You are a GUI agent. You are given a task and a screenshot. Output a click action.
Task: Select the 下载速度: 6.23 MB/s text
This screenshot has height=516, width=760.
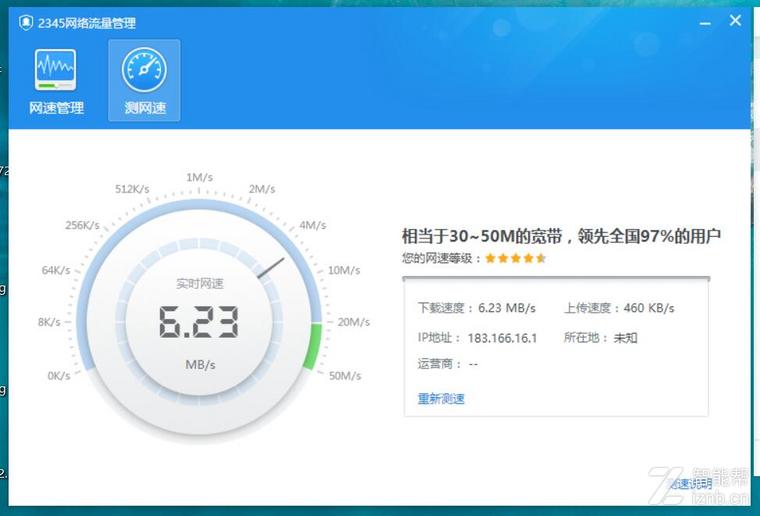click(x=477, y=308)
